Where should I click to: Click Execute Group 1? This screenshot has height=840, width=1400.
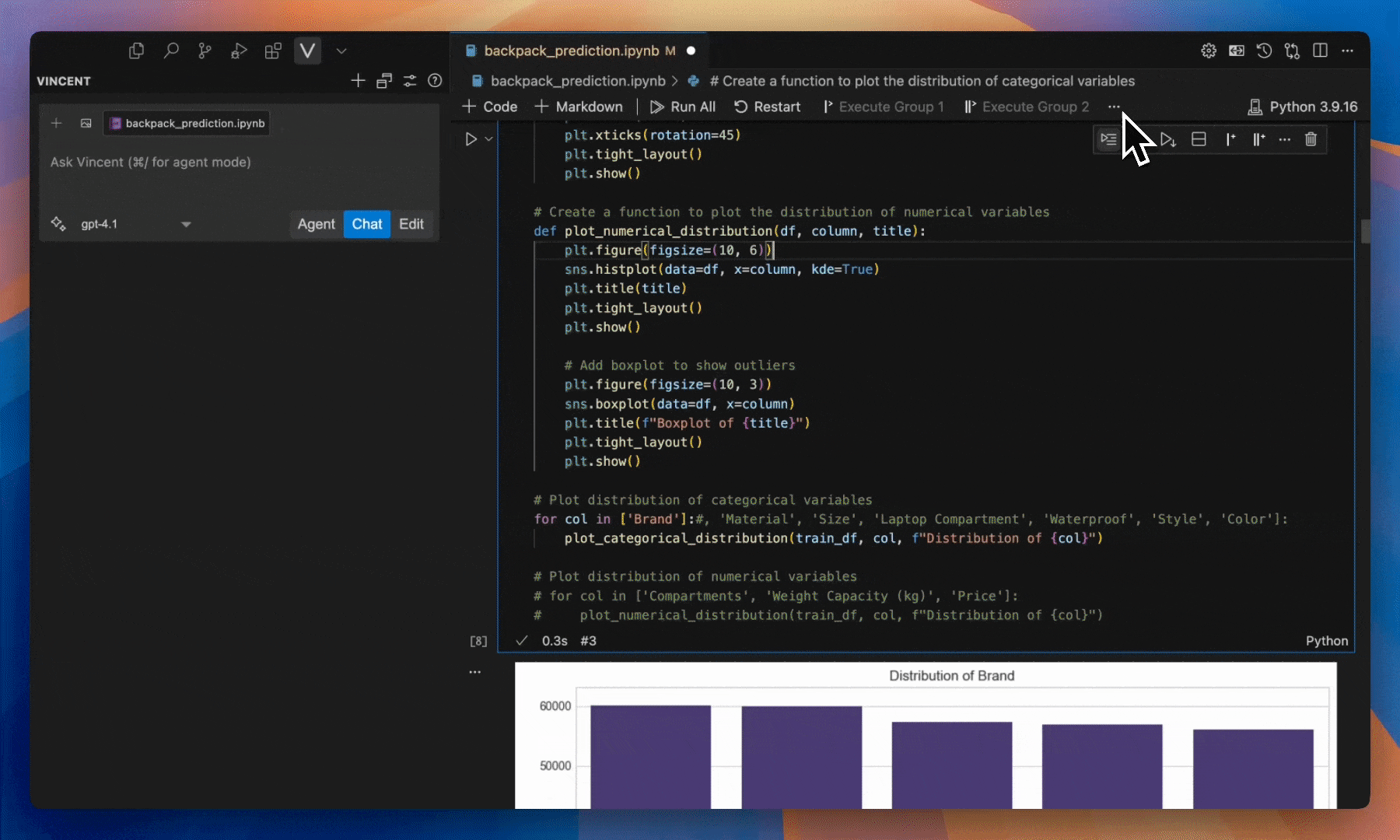[884, 107]
